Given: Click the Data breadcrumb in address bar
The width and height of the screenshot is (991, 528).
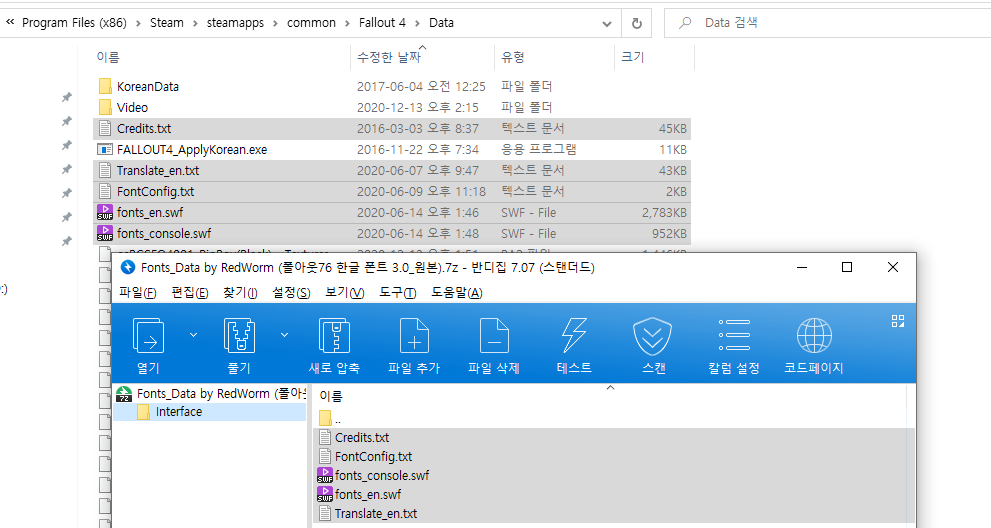Looking at the screenshot, I should click(x=441, y=23).
